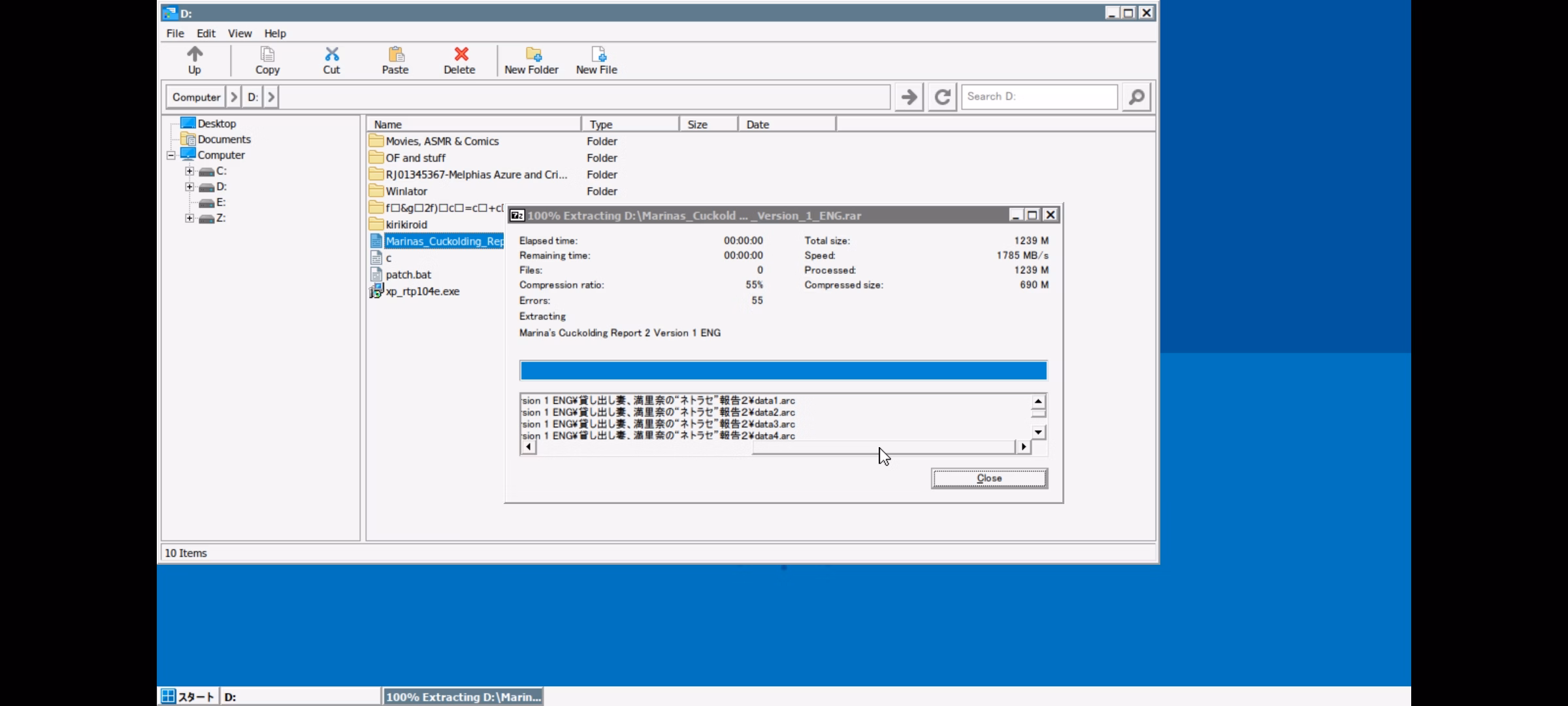
Task: Click the Up navigation arrow icon
Action: pyautogui.click(x=195, y=54)
